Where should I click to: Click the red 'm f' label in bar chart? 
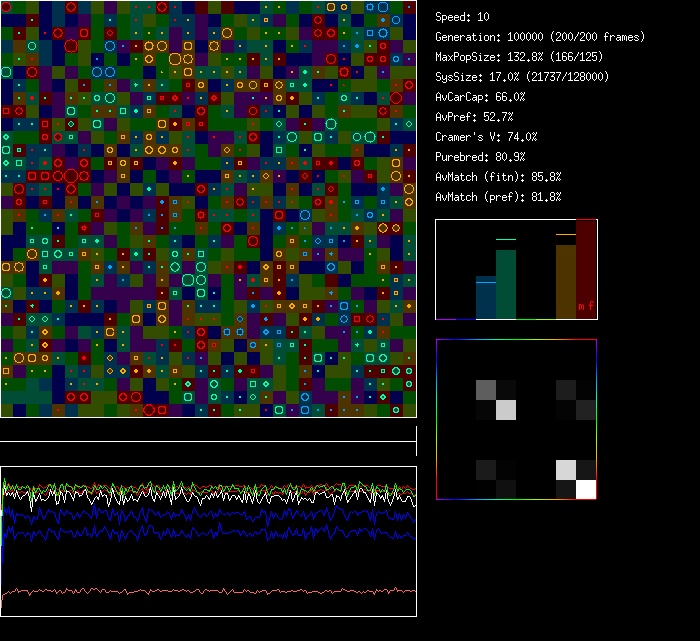[583, 307]
